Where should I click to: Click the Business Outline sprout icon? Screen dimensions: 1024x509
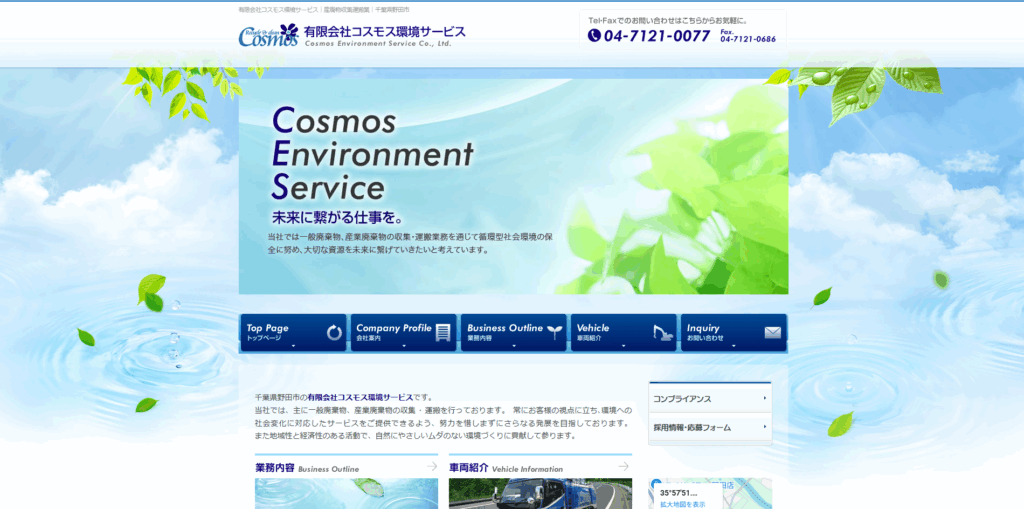tap(553, 332)
